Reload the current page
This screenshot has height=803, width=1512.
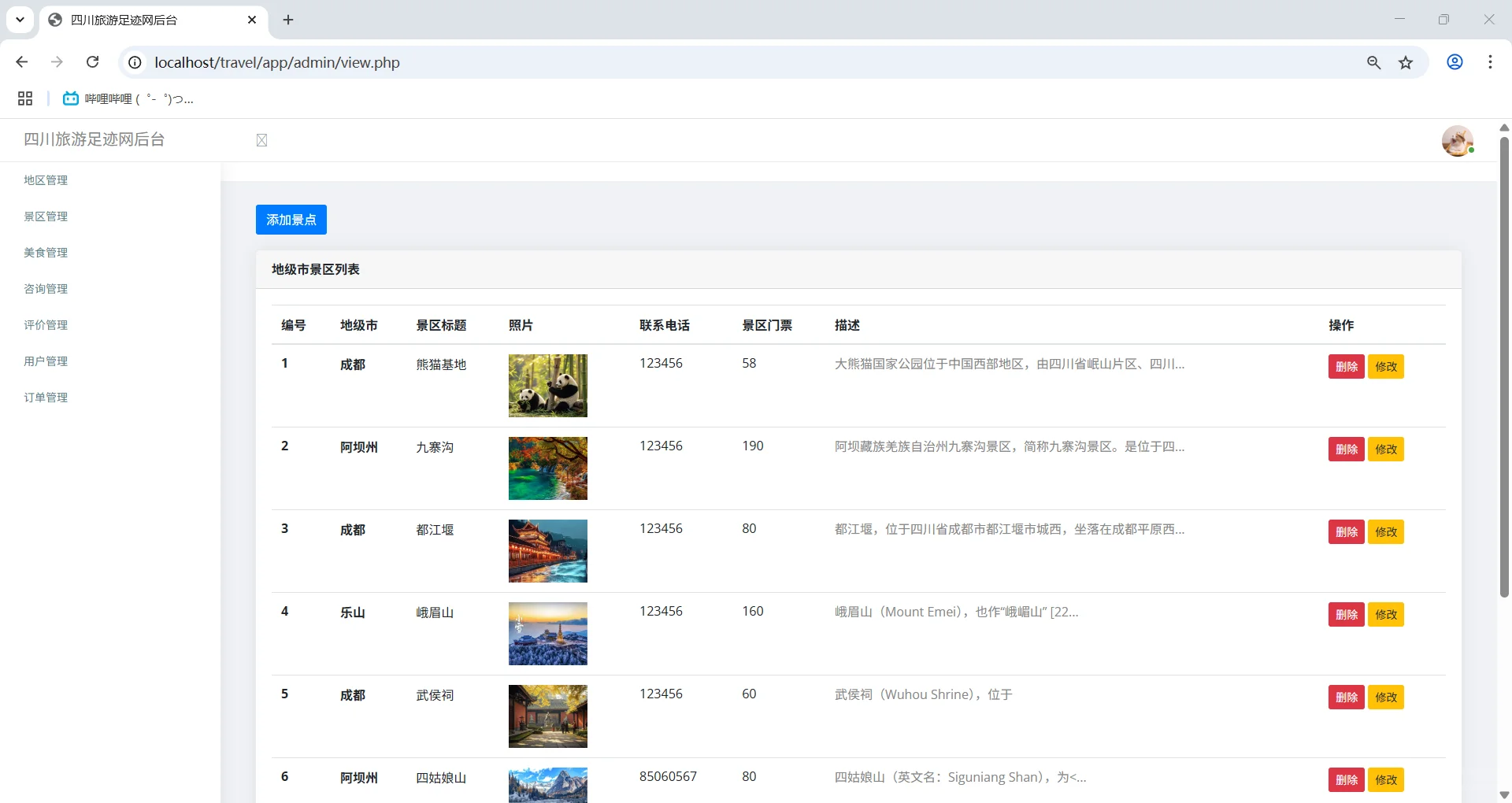pyautogui.click(x=92, y=62)
